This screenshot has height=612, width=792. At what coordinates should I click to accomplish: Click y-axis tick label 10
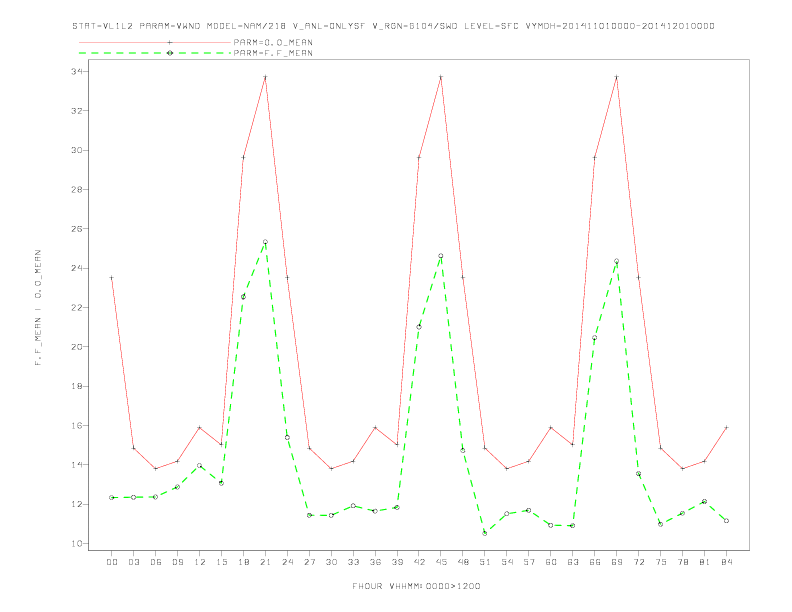(x=77, y=544)
